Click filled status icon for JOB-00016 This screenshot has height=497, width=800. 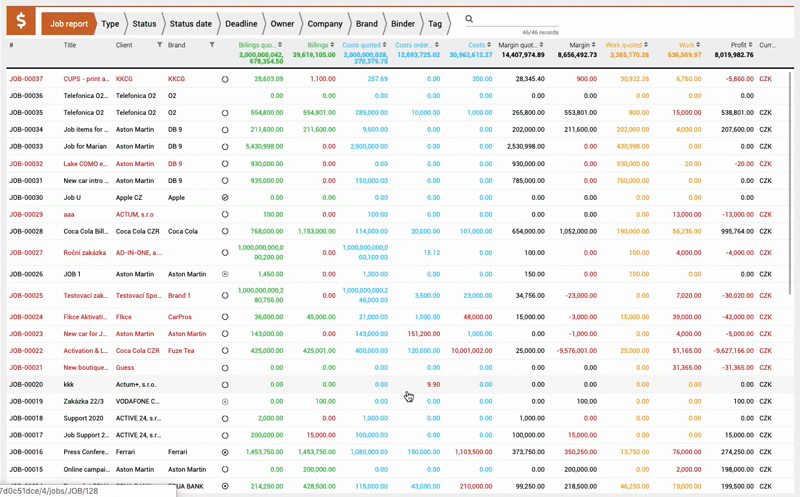(x=225, y=452)
